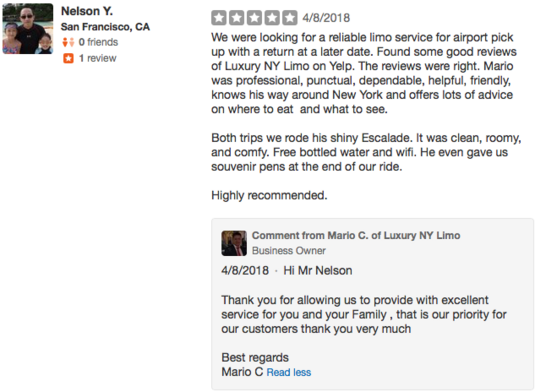Click the second rating star
The height and width of the screenshot is (392, 535).
[236, 18]
